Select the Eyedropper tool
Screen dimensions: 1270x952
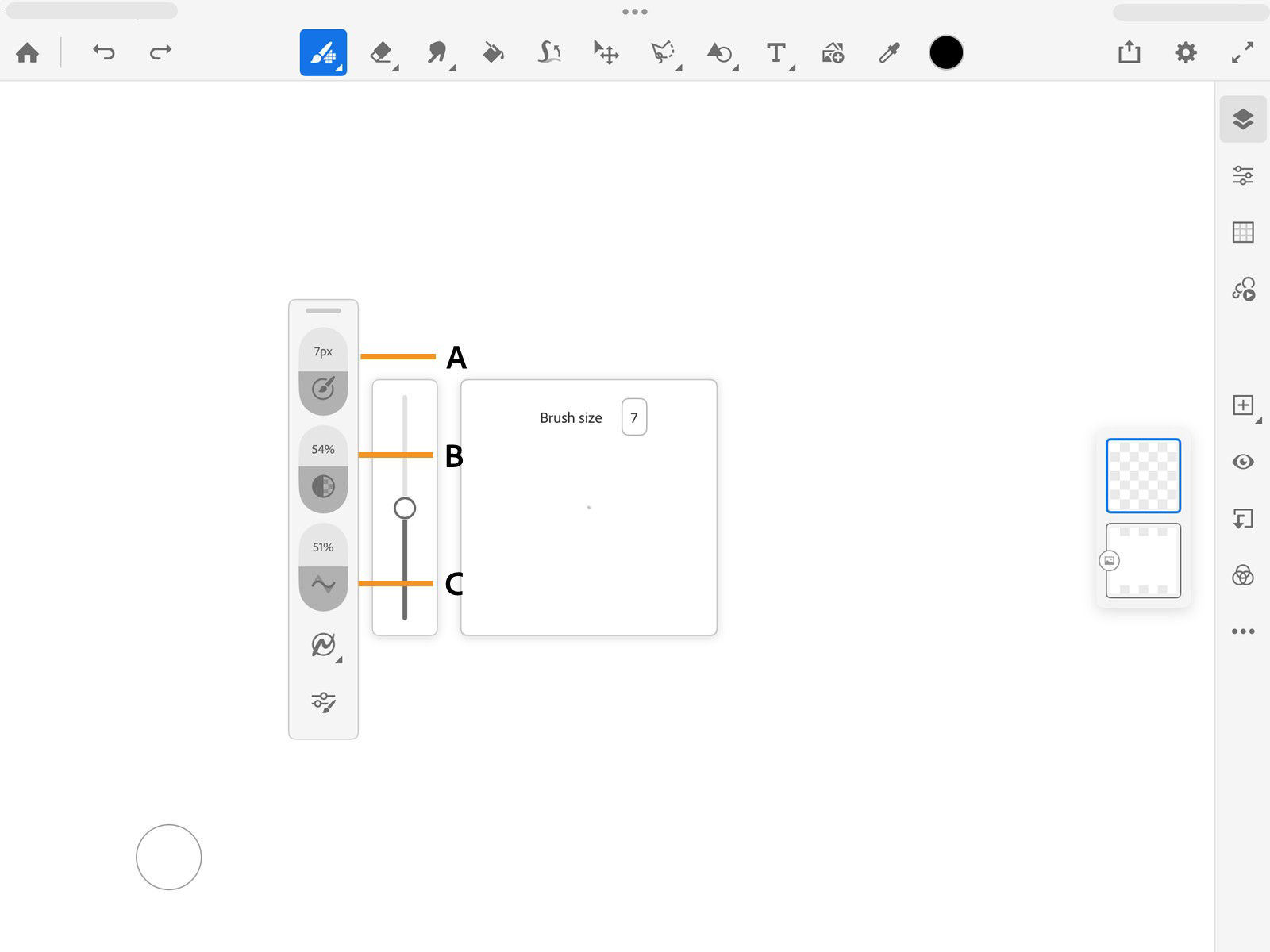click(x=889, y=53)
